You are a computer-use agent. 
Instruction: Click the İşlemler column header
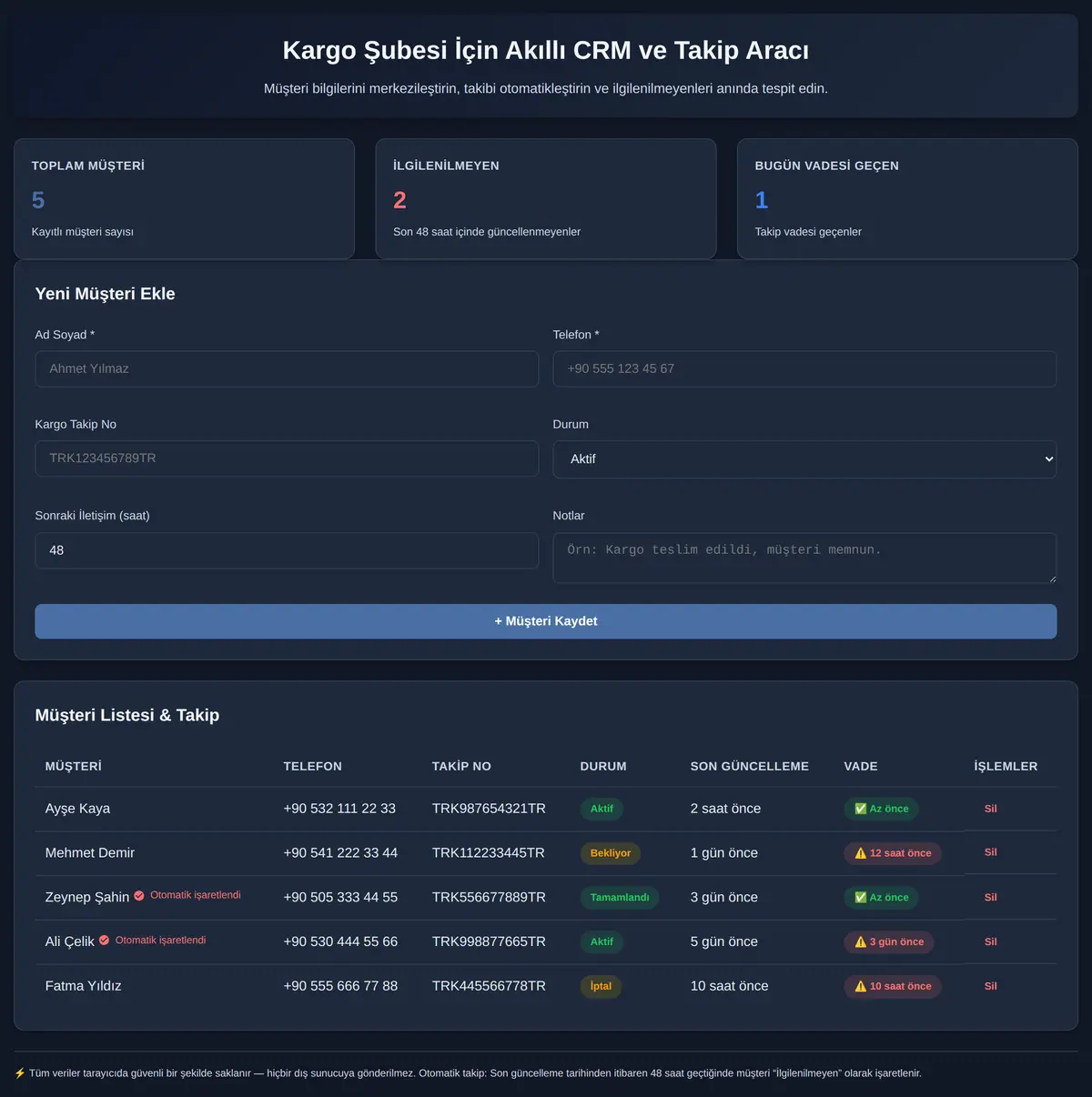click(1006, 766)
